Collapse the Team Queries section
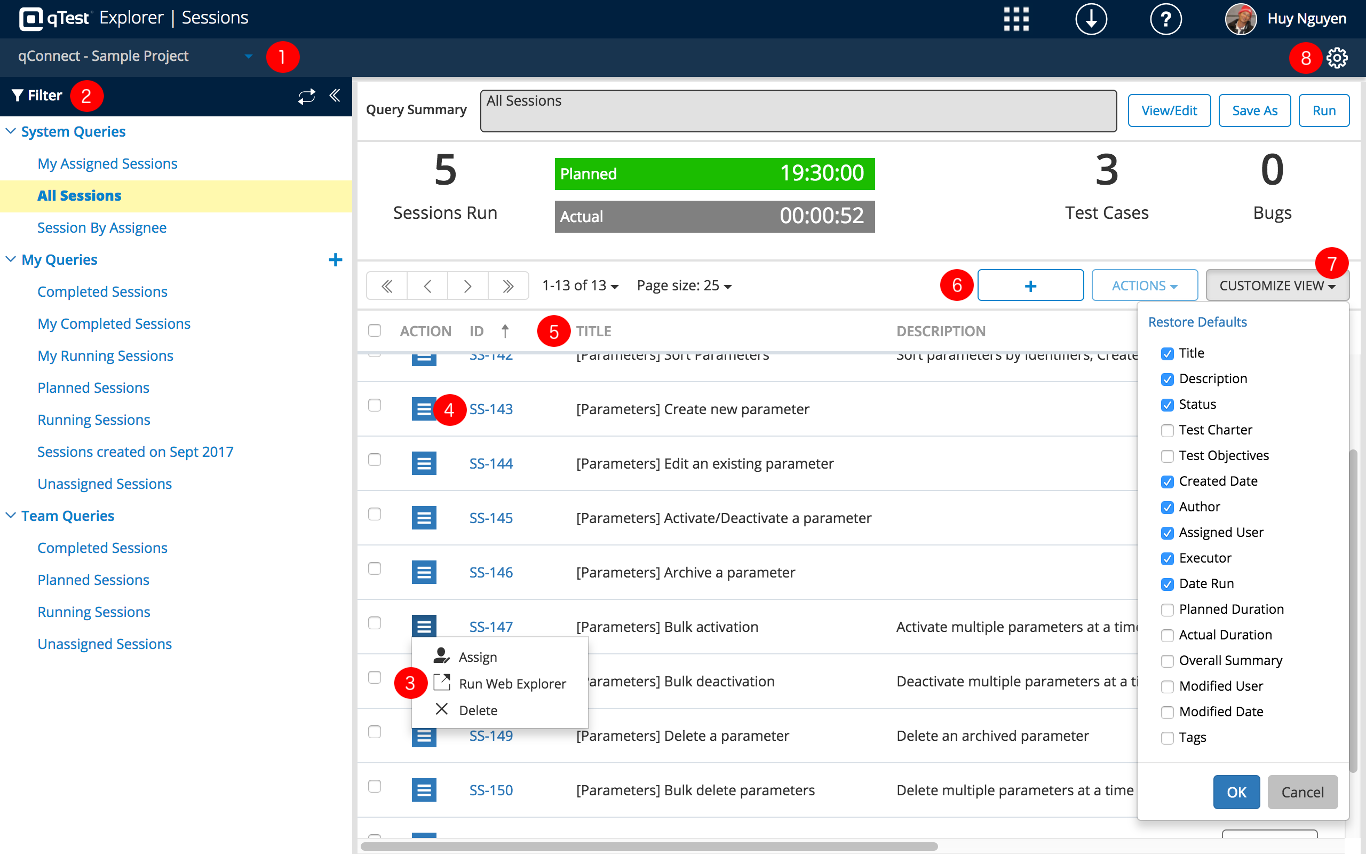Image resolution: width=1366 pixels, height=854 pixels. point(11,516)
